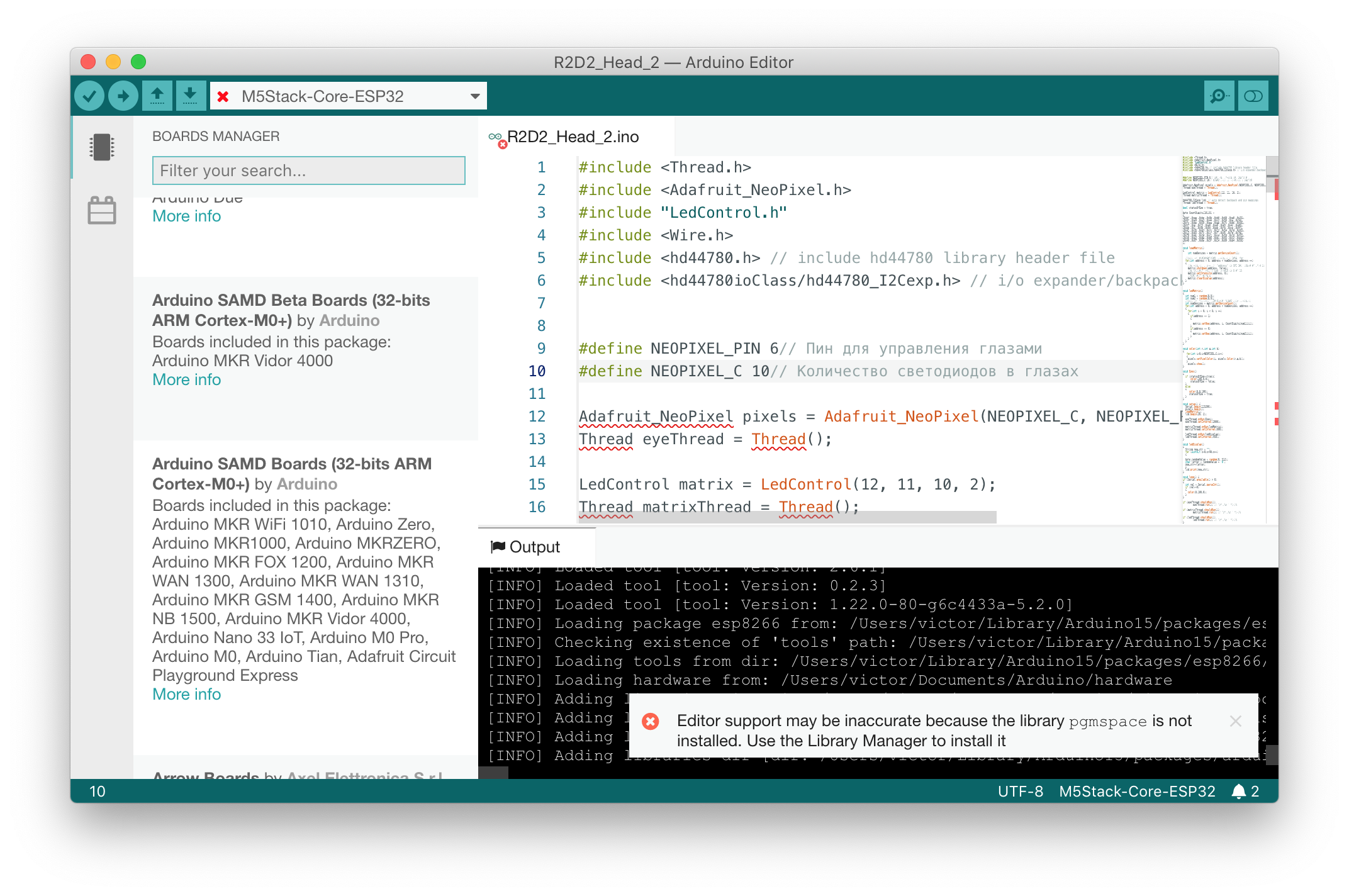Open More info for SAMD Beta Boards

(x=186, y=380)
